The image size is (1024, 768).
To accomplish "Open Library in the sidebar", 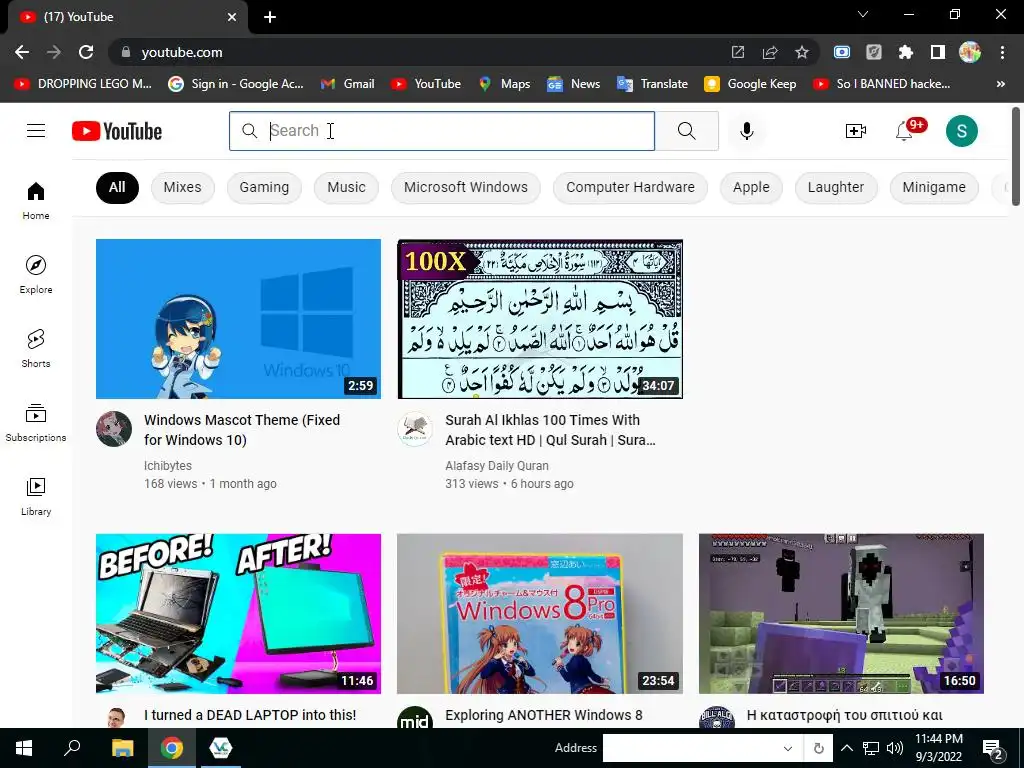I will 36,496.
